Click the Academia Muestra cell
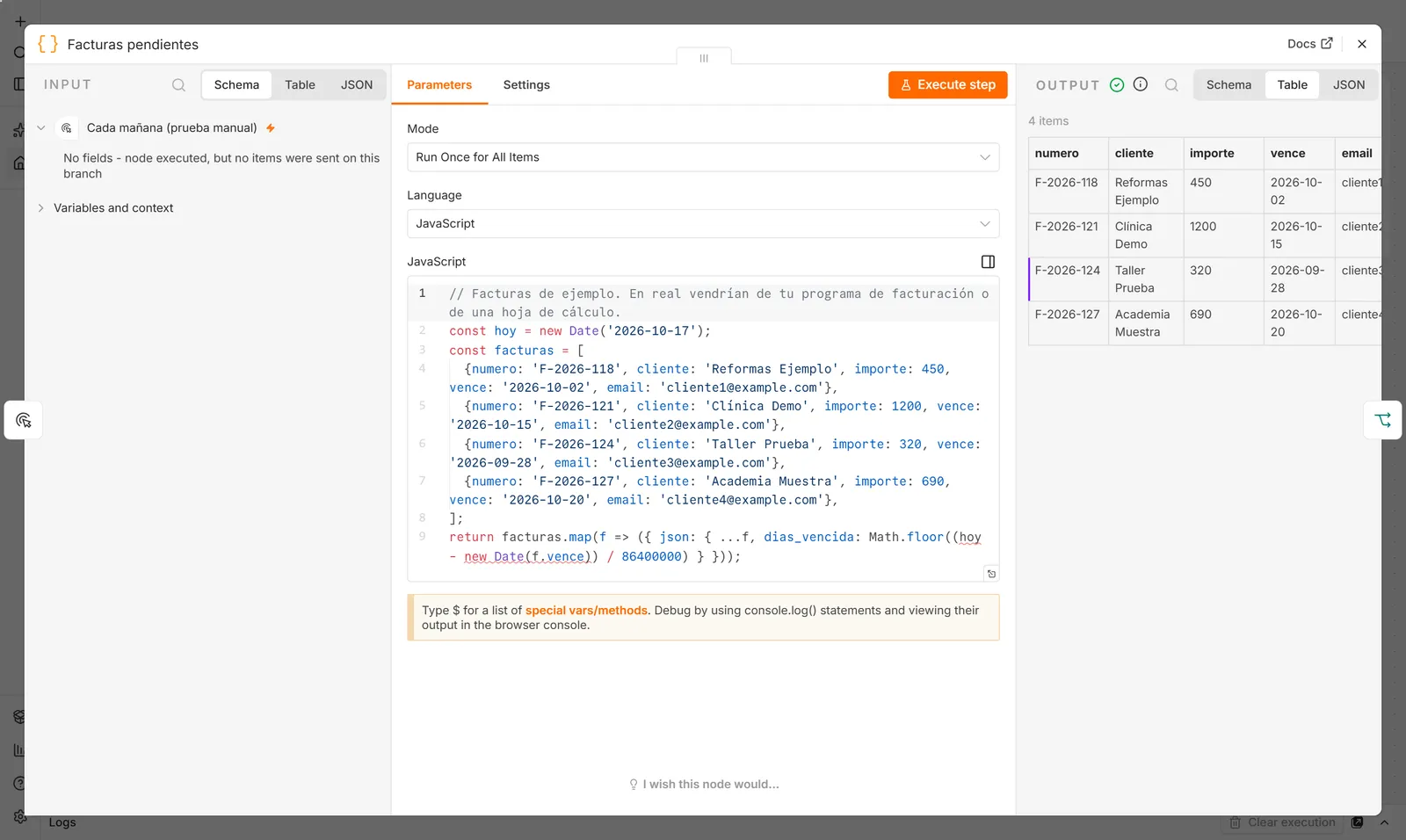 [x=1145, y=323]
